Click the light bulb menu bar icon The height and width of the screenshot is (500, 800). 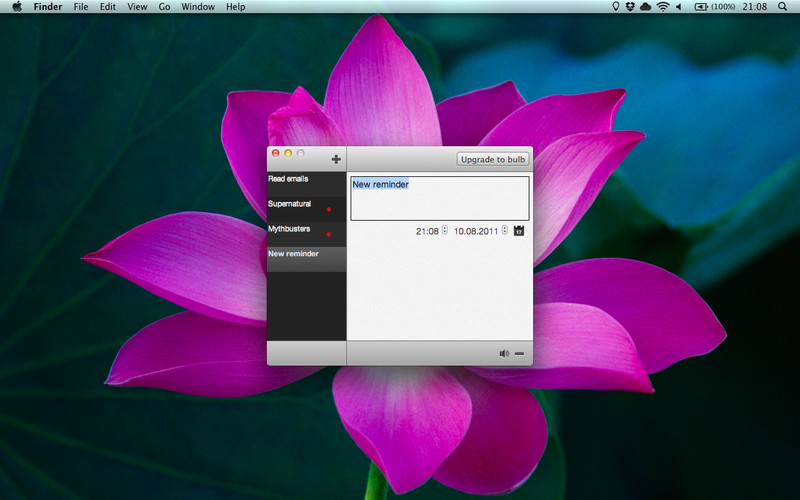click(615, 7)
